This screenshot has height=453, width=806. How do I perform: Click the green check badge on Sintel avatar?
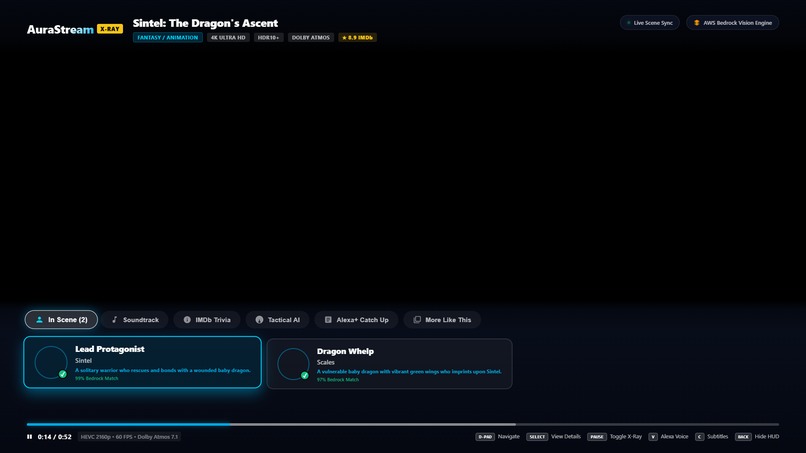point(63,374)
